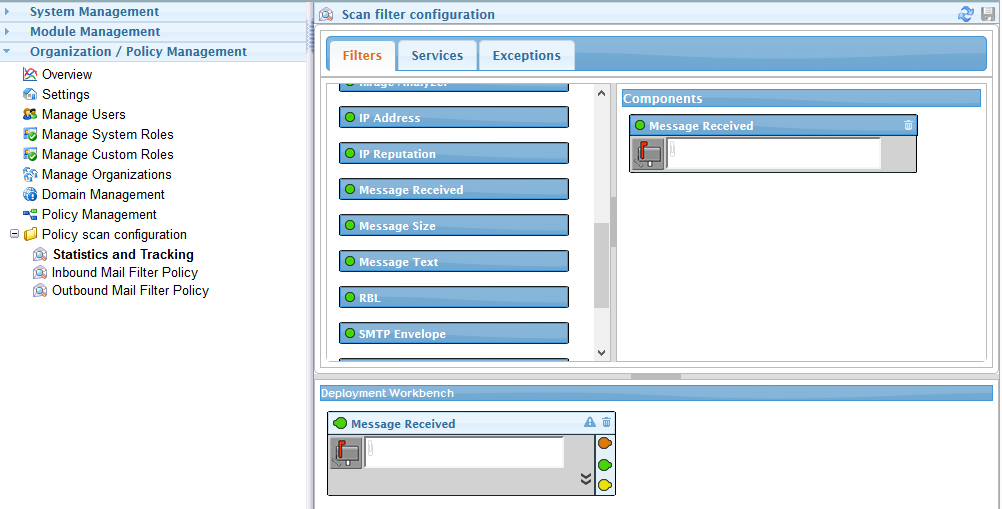Collapse Organization / Policy Management section

point(7,52)
